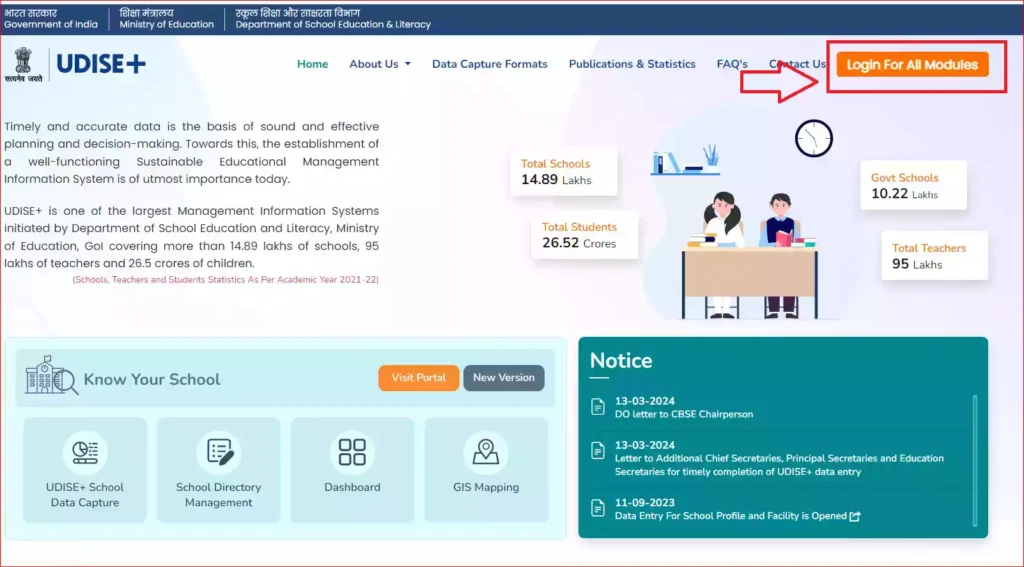Click the Total Students 26.52 Crores card
Image resolution: width=1024 pixels, height=567 pixels.
584,235
